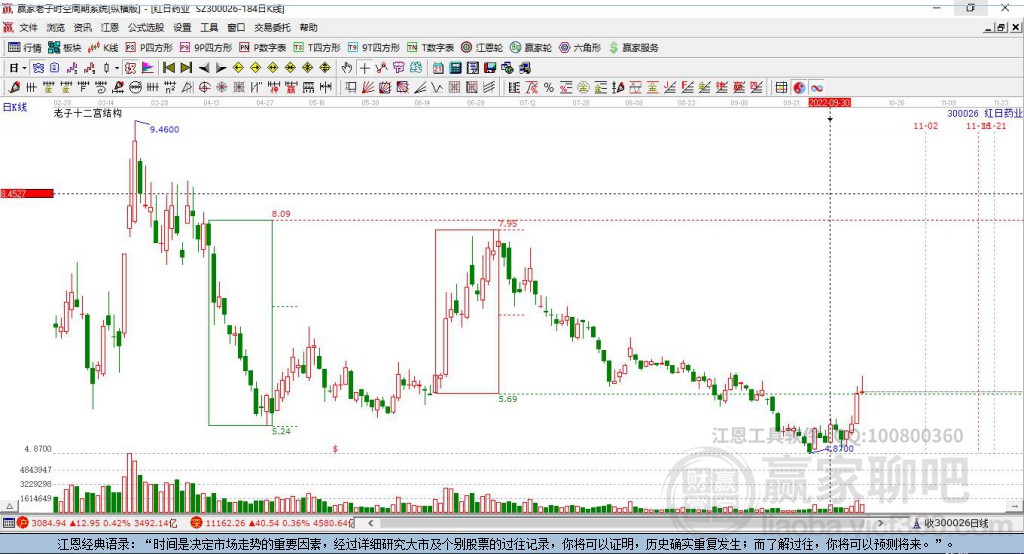Toggle the red yin-yang icon
This screenshot has width=1024, height=554.
(x=799, y=88)
